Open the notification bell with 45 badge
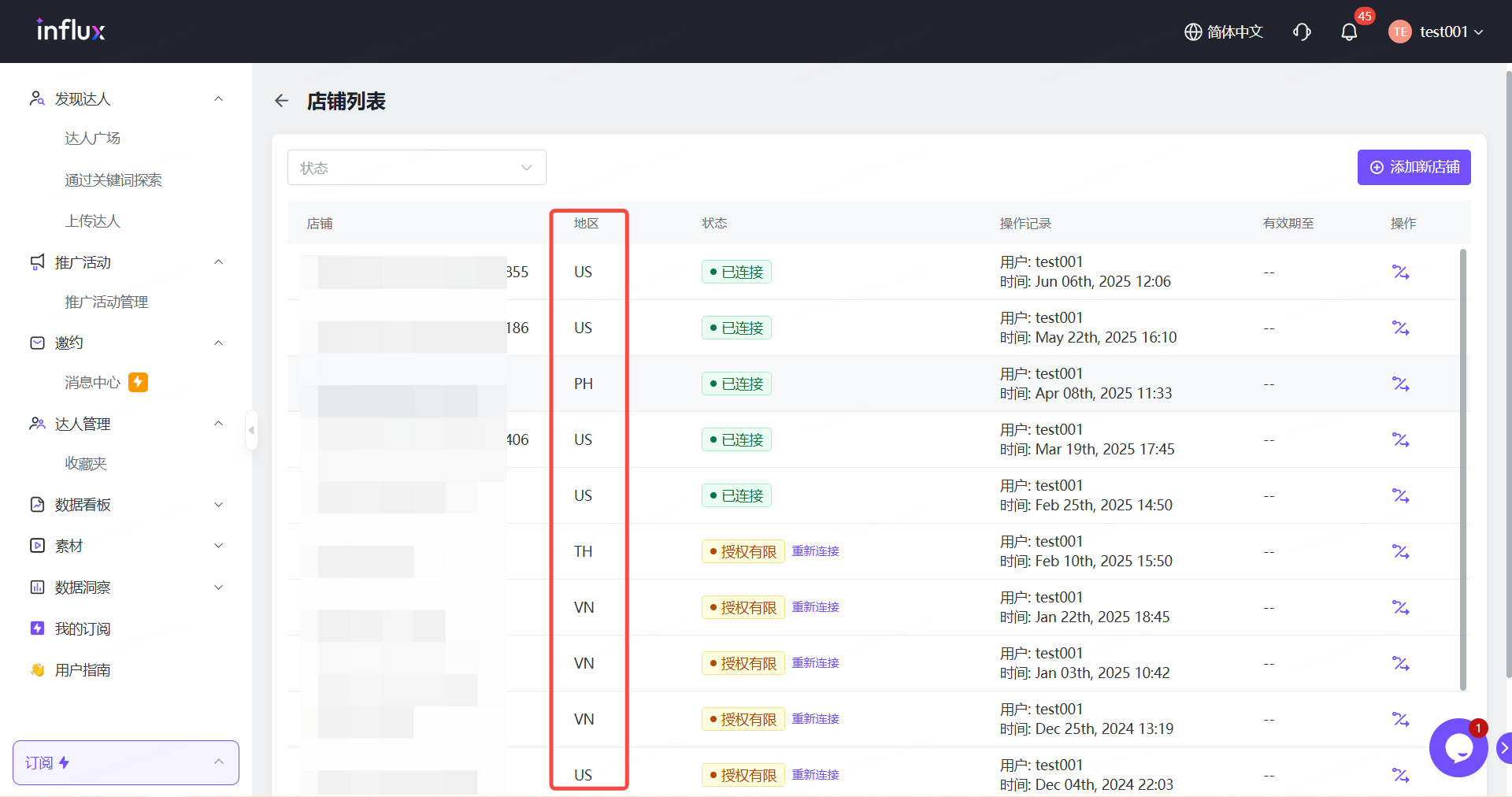This screenshot has width=1512, height=797. coord(1349,32)
